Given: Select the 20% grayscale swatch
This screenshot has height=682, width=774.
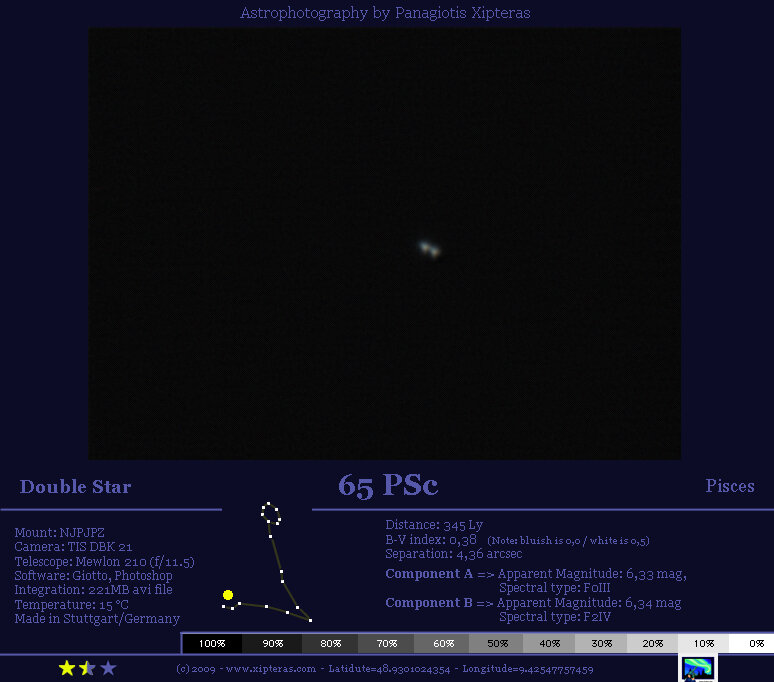Looking at the screenshot, I should coord(652,644).
